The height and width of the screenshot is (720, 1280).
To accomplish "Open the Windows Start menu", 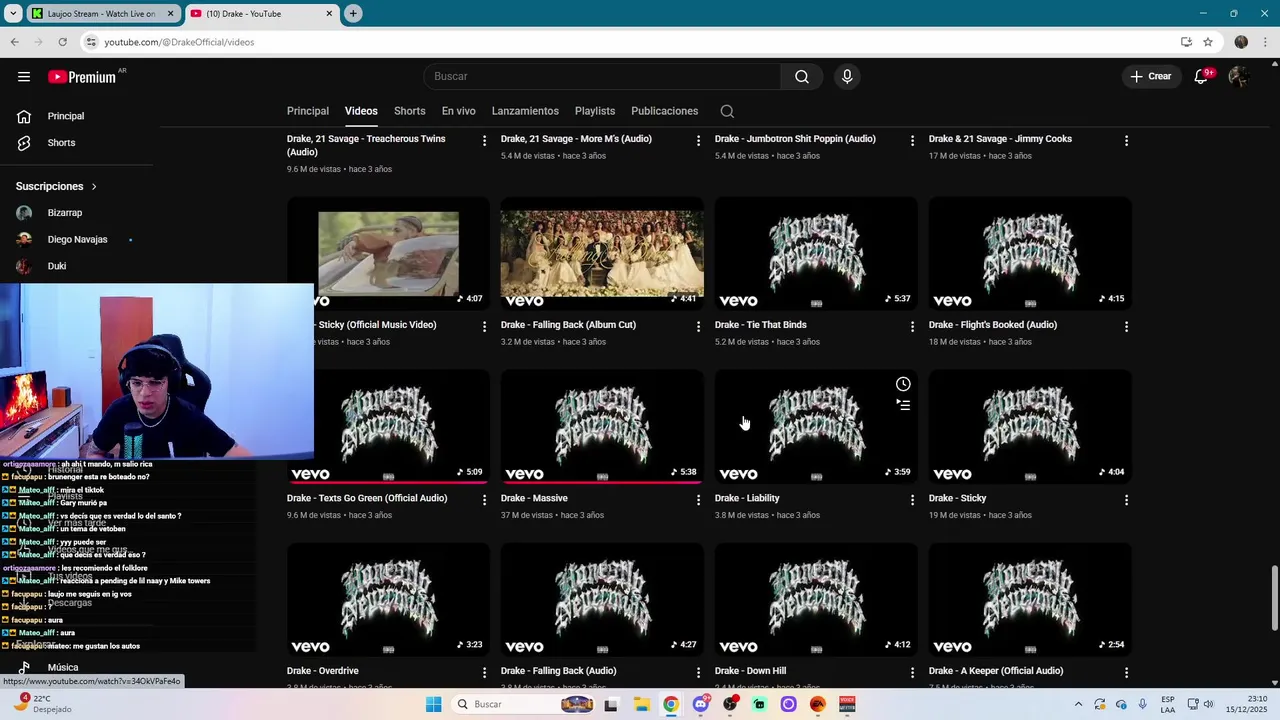I will click(433, 704).
